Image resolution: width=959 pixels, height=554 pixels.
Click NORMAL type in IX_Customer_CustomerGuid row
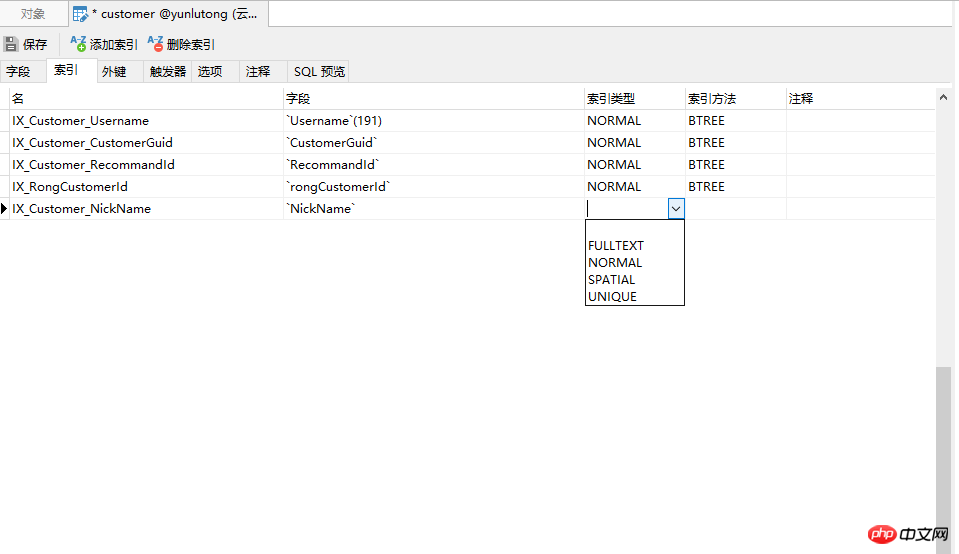click(634, 142)
